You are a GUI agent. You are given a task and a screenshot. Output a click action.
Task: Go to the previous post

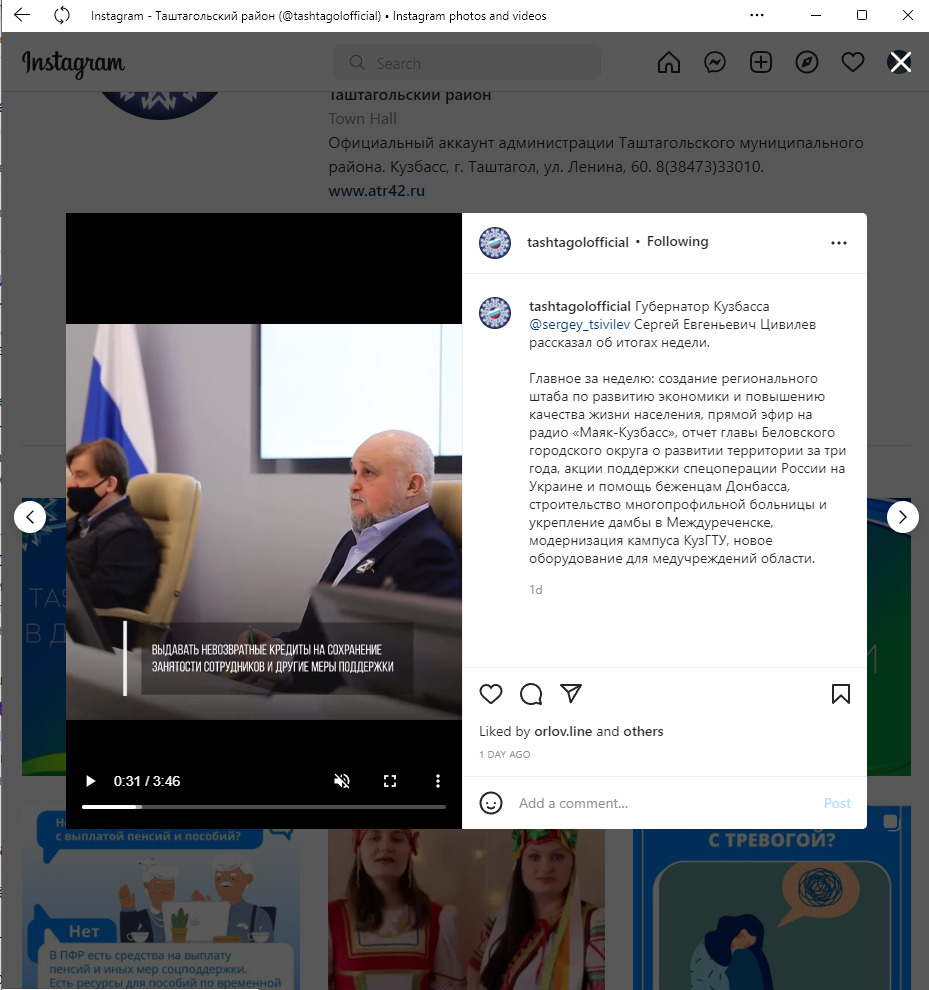point(30,517)
